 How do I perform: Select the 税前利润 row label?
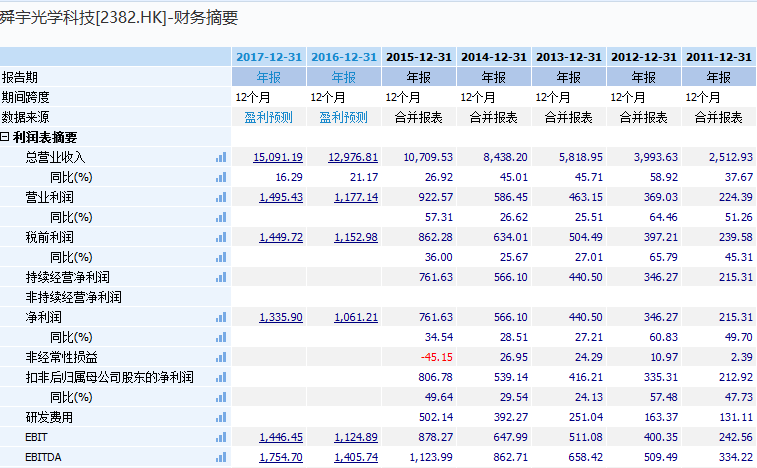pos(50,238)
